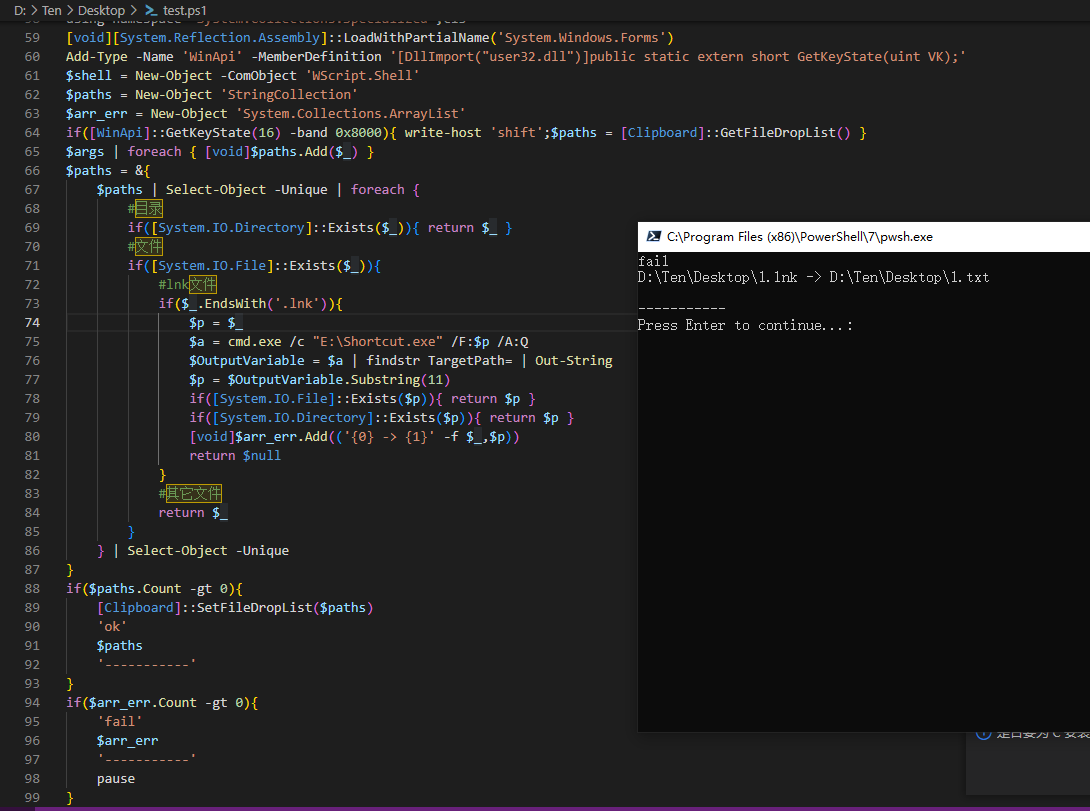Click the pwsh.exe console window icon

point(653,237)
